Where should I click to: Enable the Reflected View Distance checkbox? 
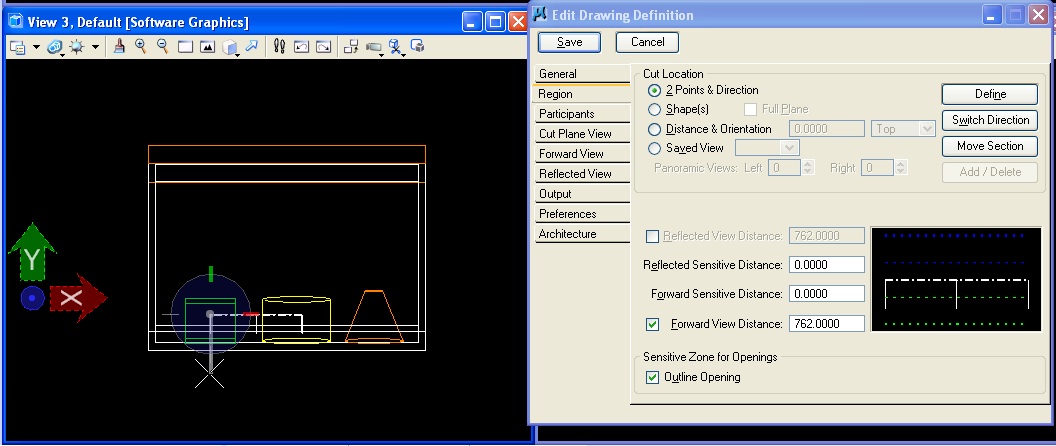652,236
